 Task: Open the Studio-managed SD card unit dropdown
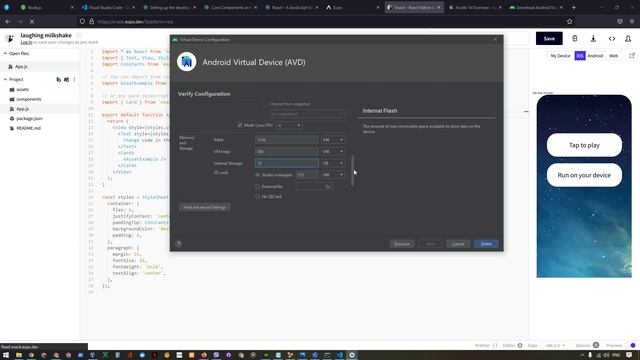click(x=332, y=175)
